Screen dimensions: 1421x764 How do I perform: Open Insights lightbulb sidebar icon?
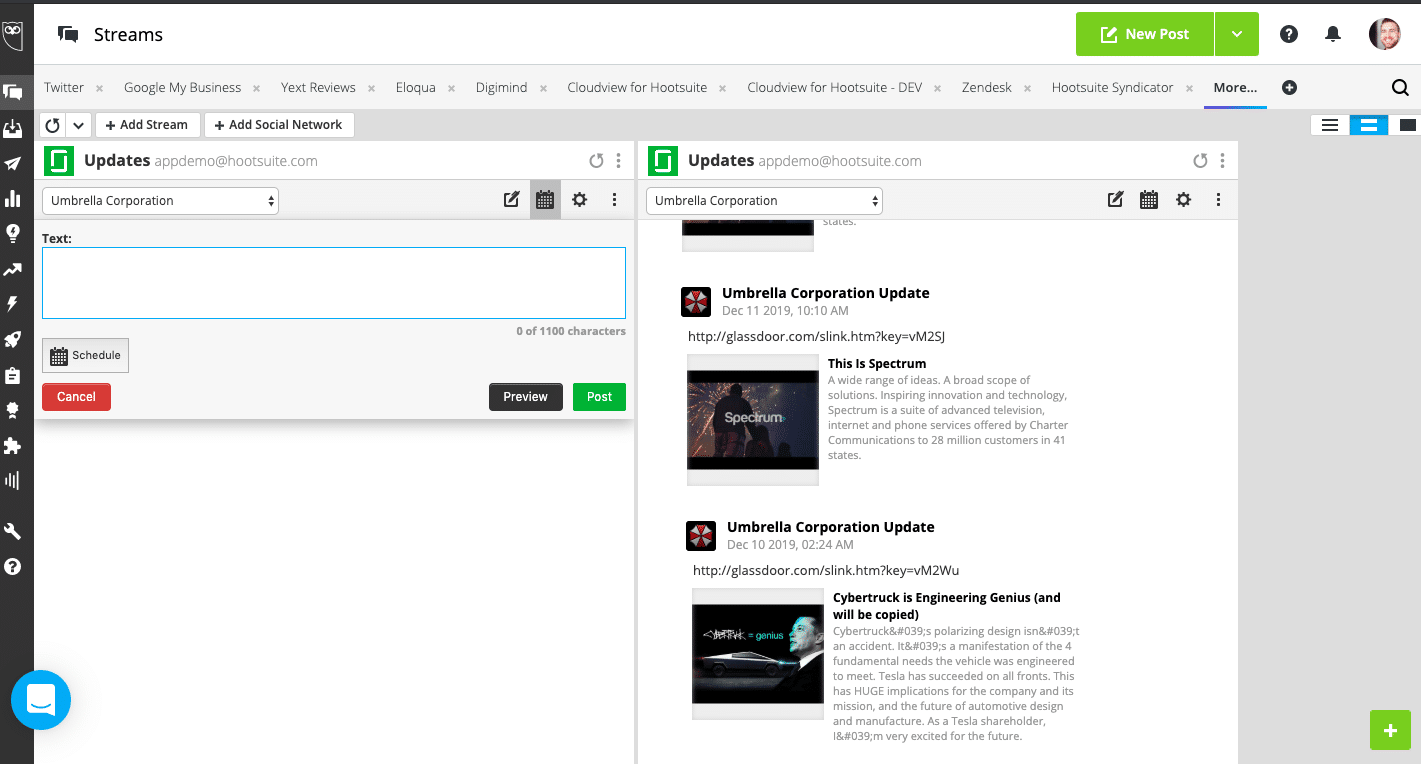(13, 233)
